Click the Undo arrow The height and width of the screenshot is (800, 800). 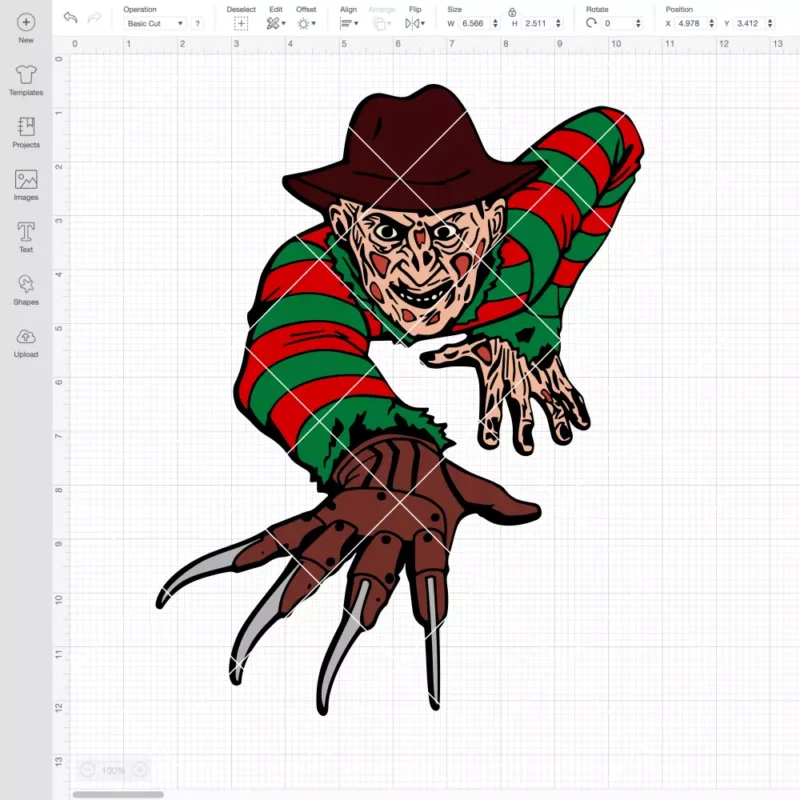[70, 18]
